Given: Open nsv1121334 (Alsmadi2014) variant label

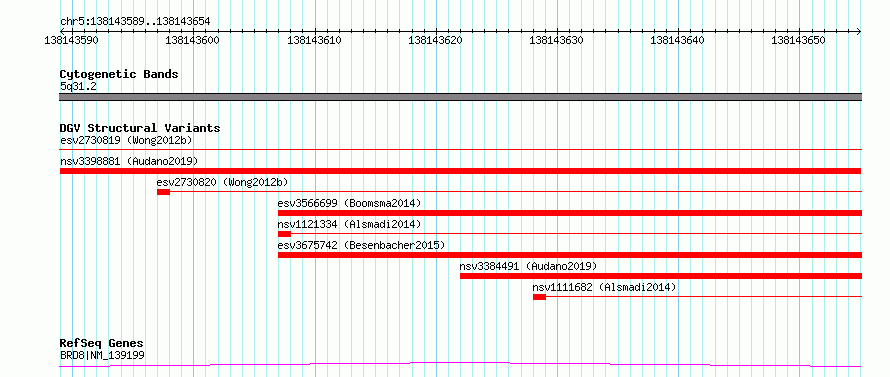Looking at the screenshot, I should pyautogui.click(x=350, y=224).
